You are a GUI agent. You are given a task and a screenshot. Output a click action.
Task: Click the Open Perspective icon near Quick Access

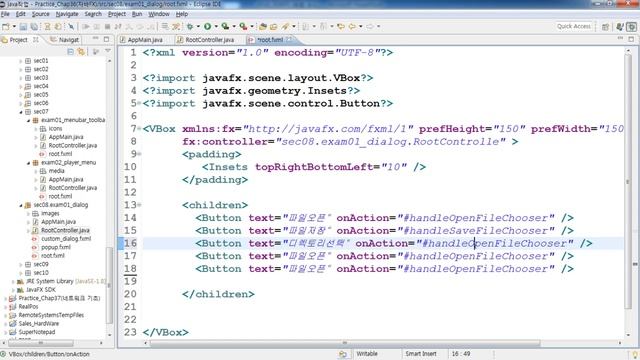[x=605, y=27]
